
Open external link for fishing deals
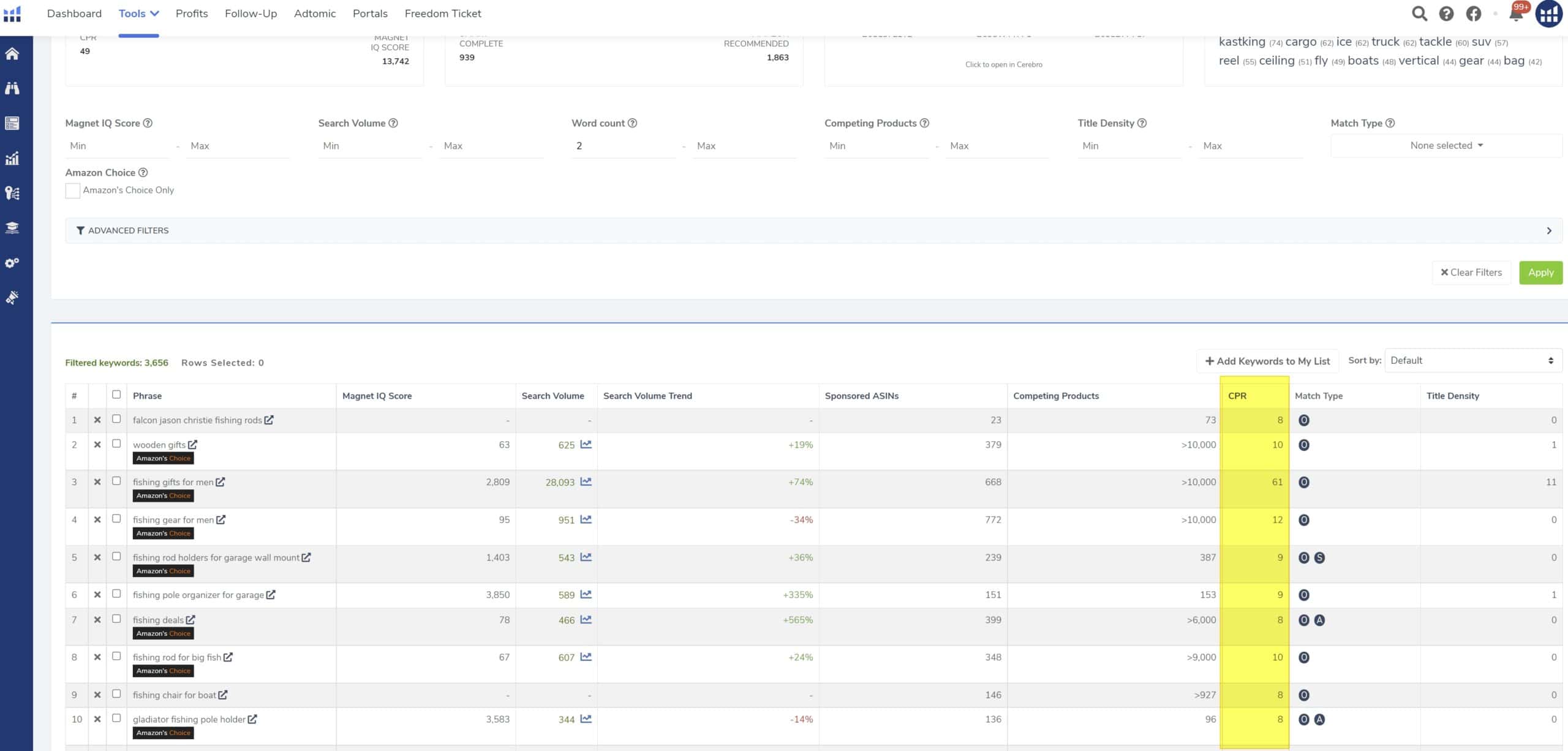190,620
